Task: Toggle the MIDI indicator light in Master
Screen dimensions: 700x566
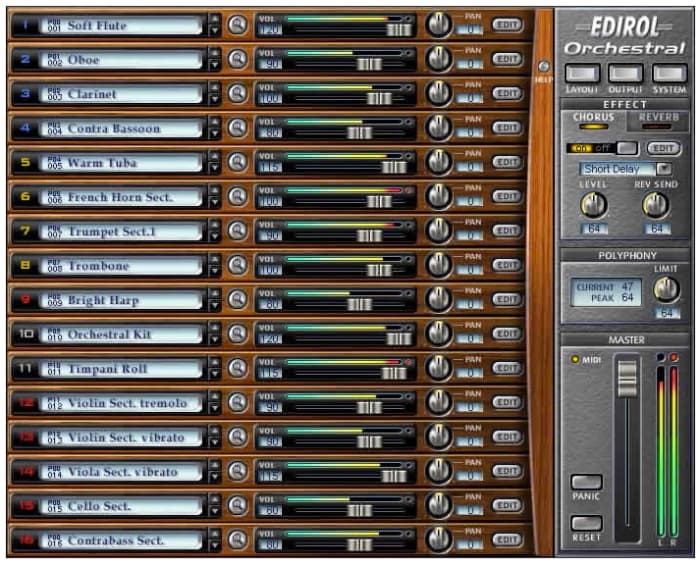Action: coord(575,359)
